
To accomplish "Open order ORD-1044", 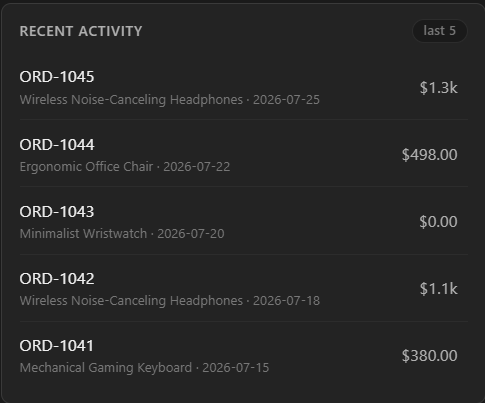I will [x=244, y=154].
